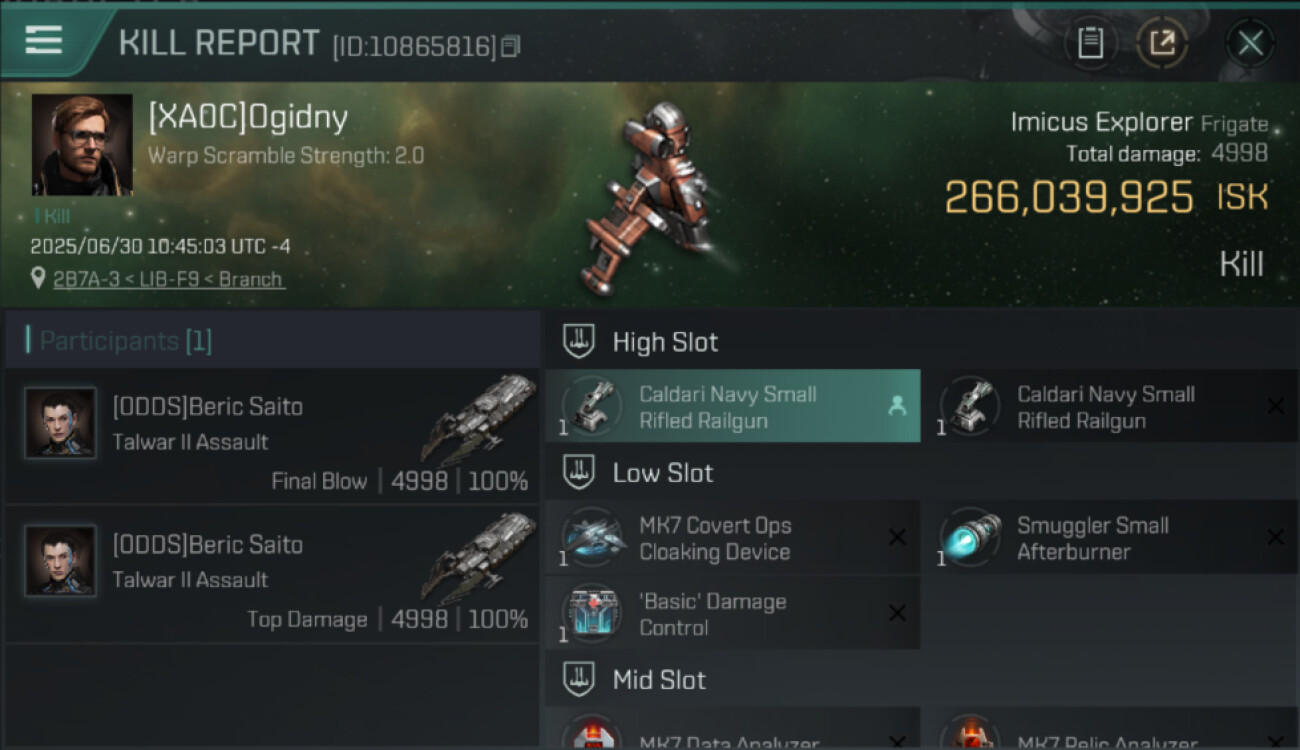Copy the kill report ID icon
This screenshot has height=750, width=1300.
click(x=511, y=46)
